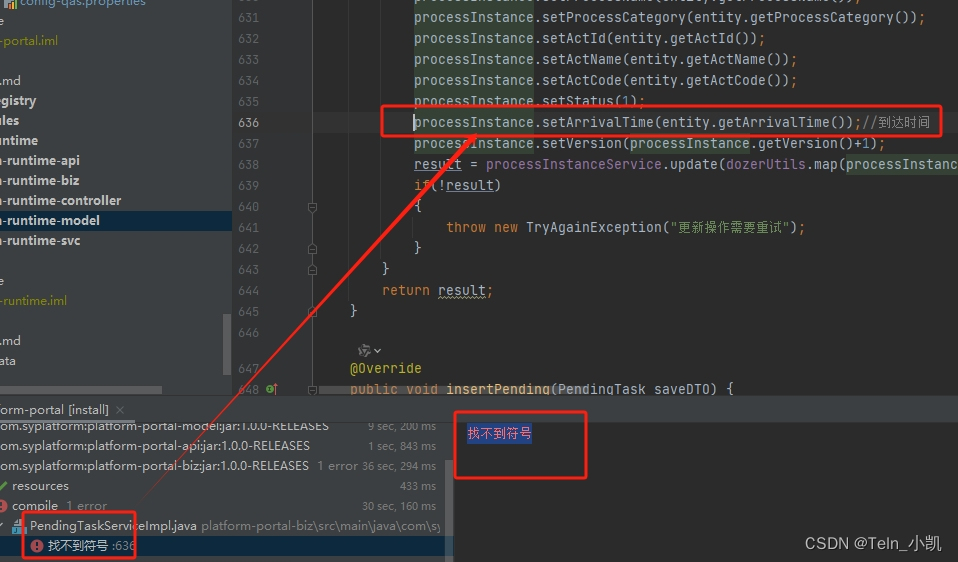
Task: Click the properties file icon at tree top
Action: (10, 3)
